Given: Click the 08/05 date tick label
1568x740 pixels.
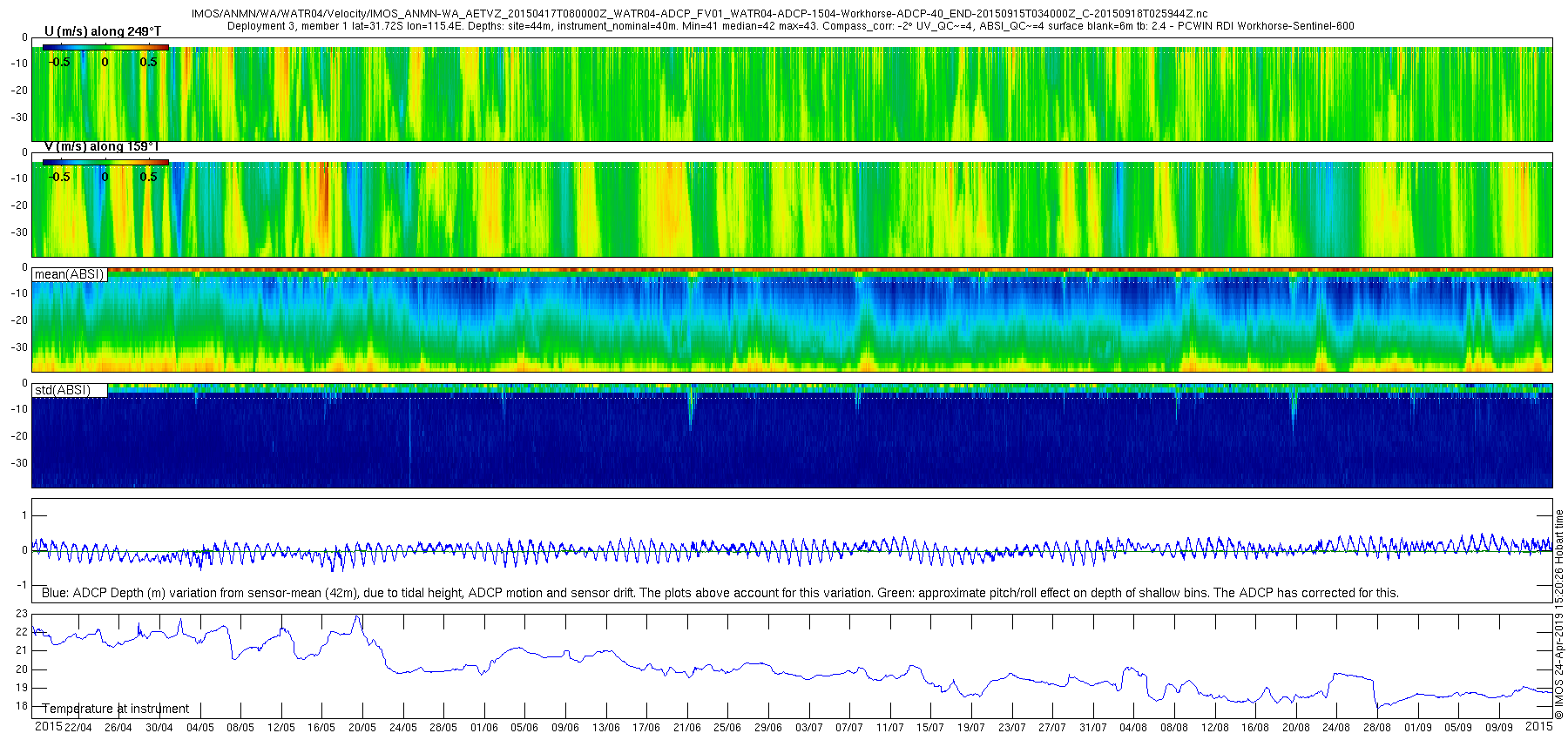Looking at the screenshot, I should [240, 728].
